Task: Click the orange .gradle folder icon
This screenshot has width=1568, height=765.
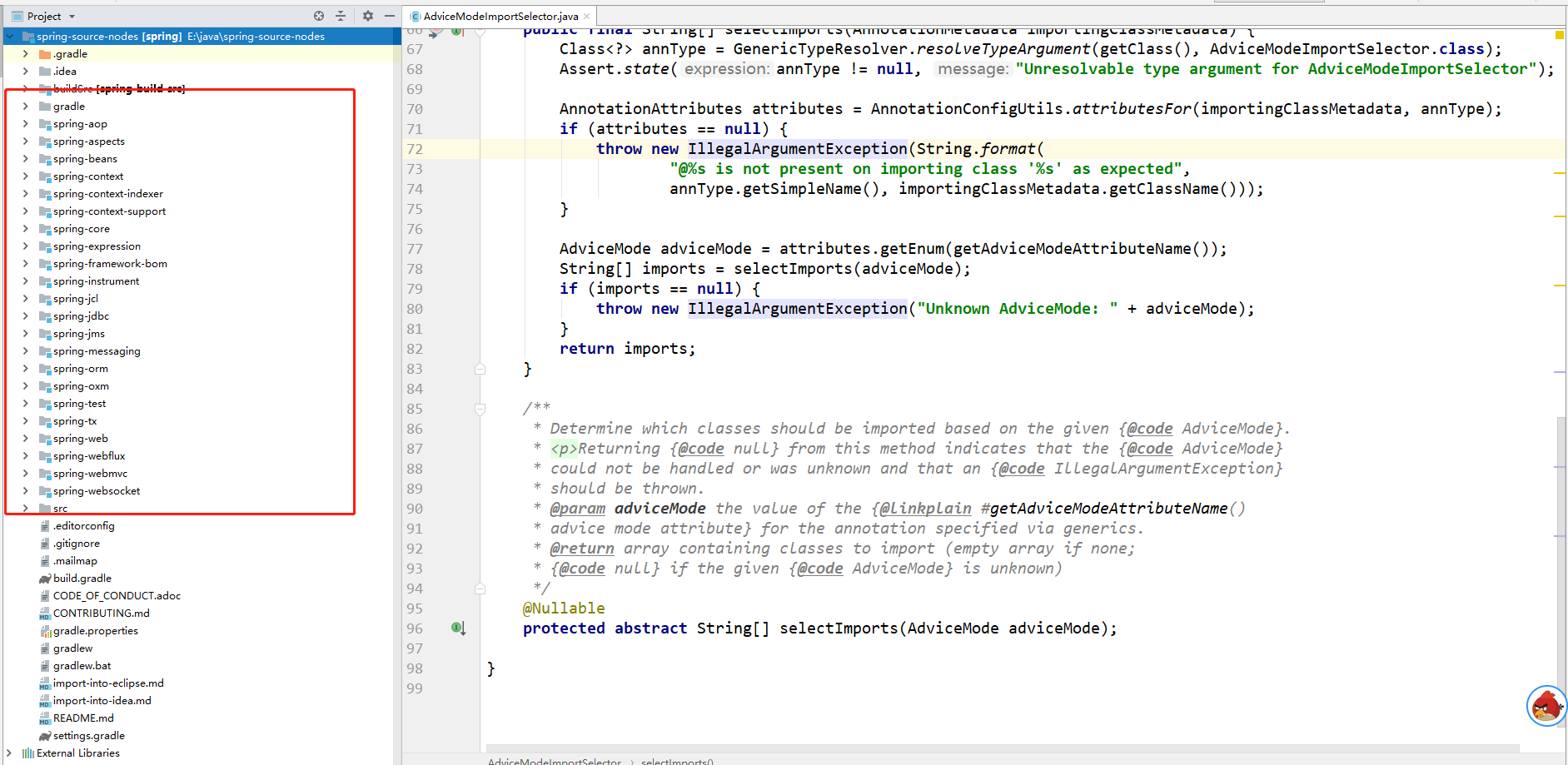Action: [45, 54]
